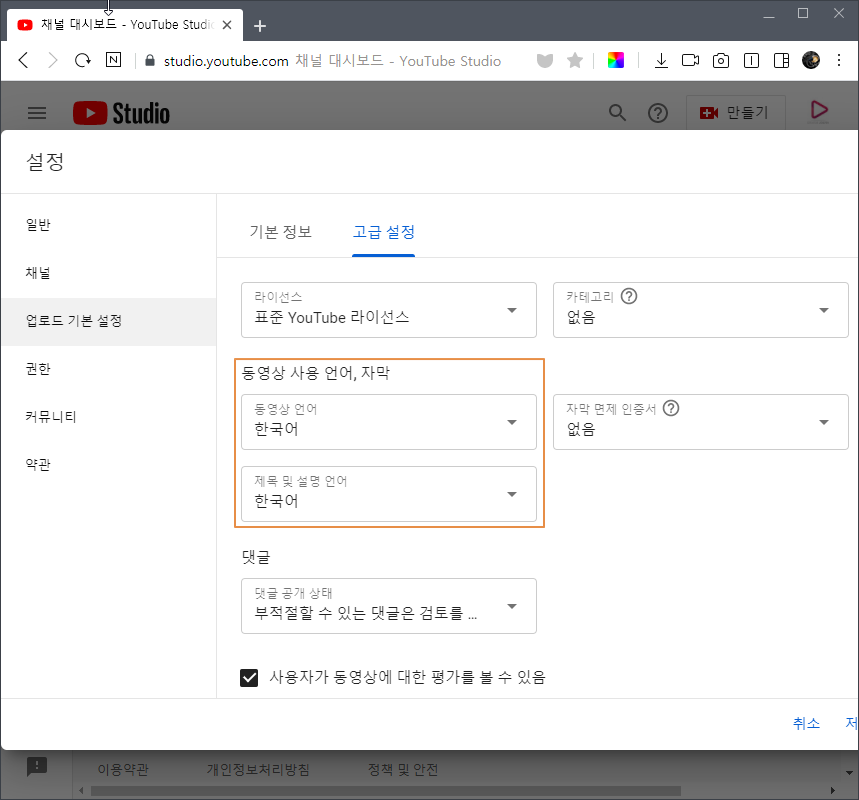The height and width of the screenshot is (800, 859).
Task: Click the address bar URL field
Action: [332, 61]
